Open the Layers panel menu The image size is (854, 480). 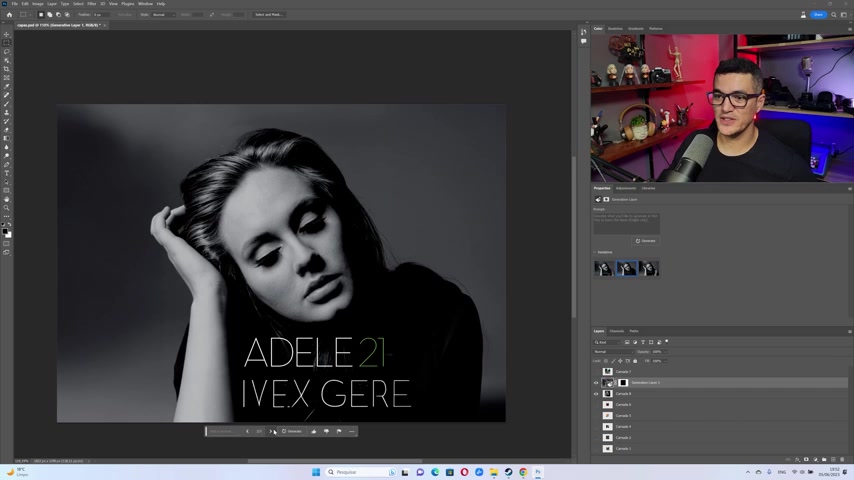tap(850, 331)
